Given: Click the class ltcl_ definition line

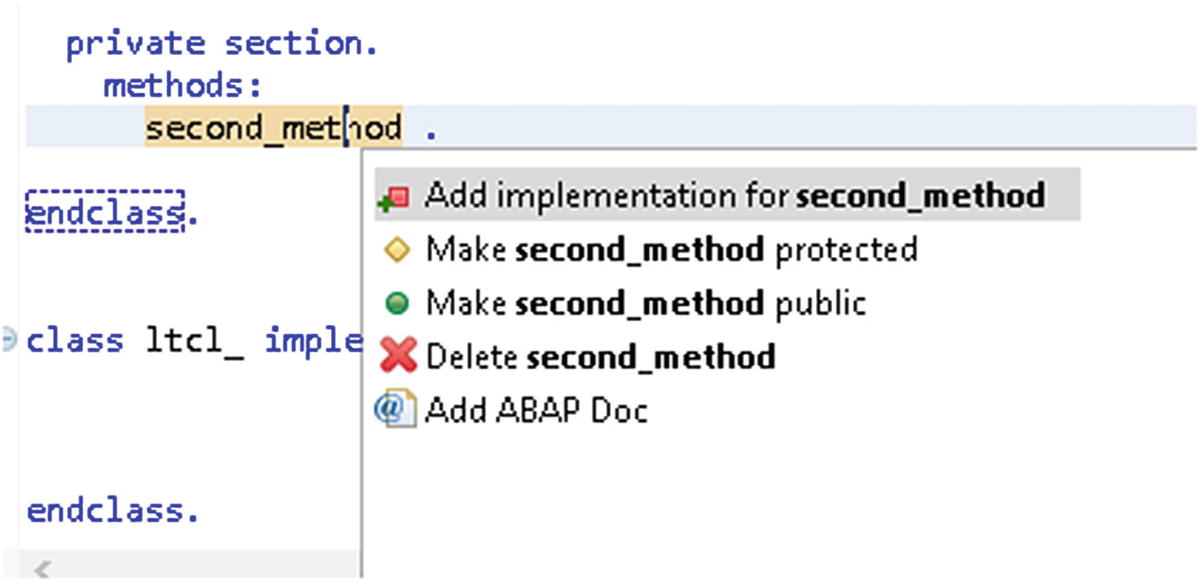Looking at the screenshot, I should click(x=192, y=340).
